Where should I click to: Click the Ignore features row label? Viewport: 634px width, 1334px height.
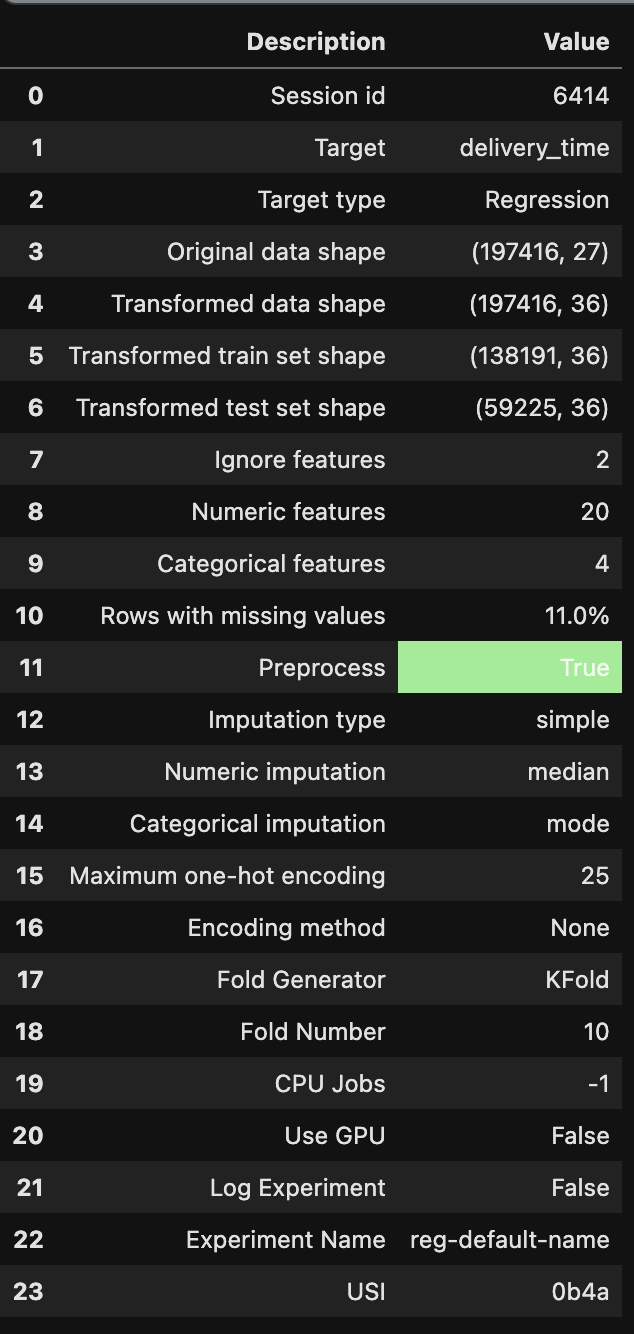pos(300,460)
